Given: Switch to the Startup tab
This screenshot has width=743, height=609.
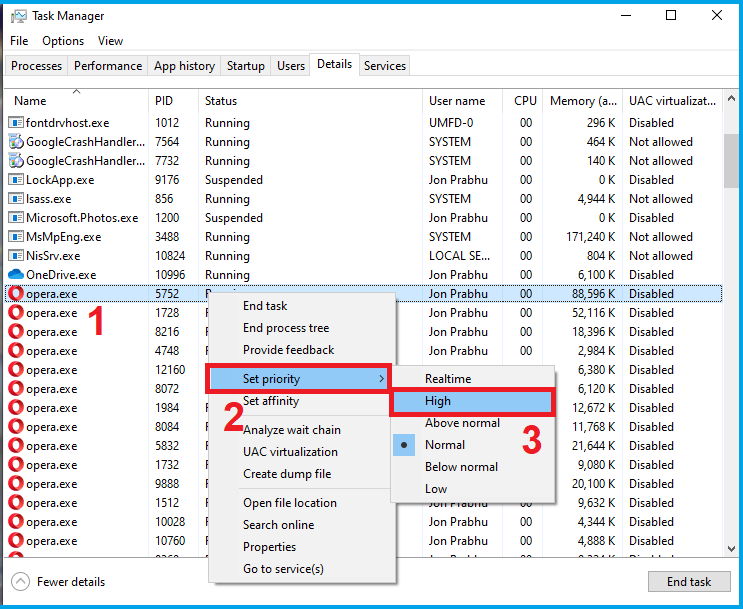Looking at the screenshot, I should point(245,66).
